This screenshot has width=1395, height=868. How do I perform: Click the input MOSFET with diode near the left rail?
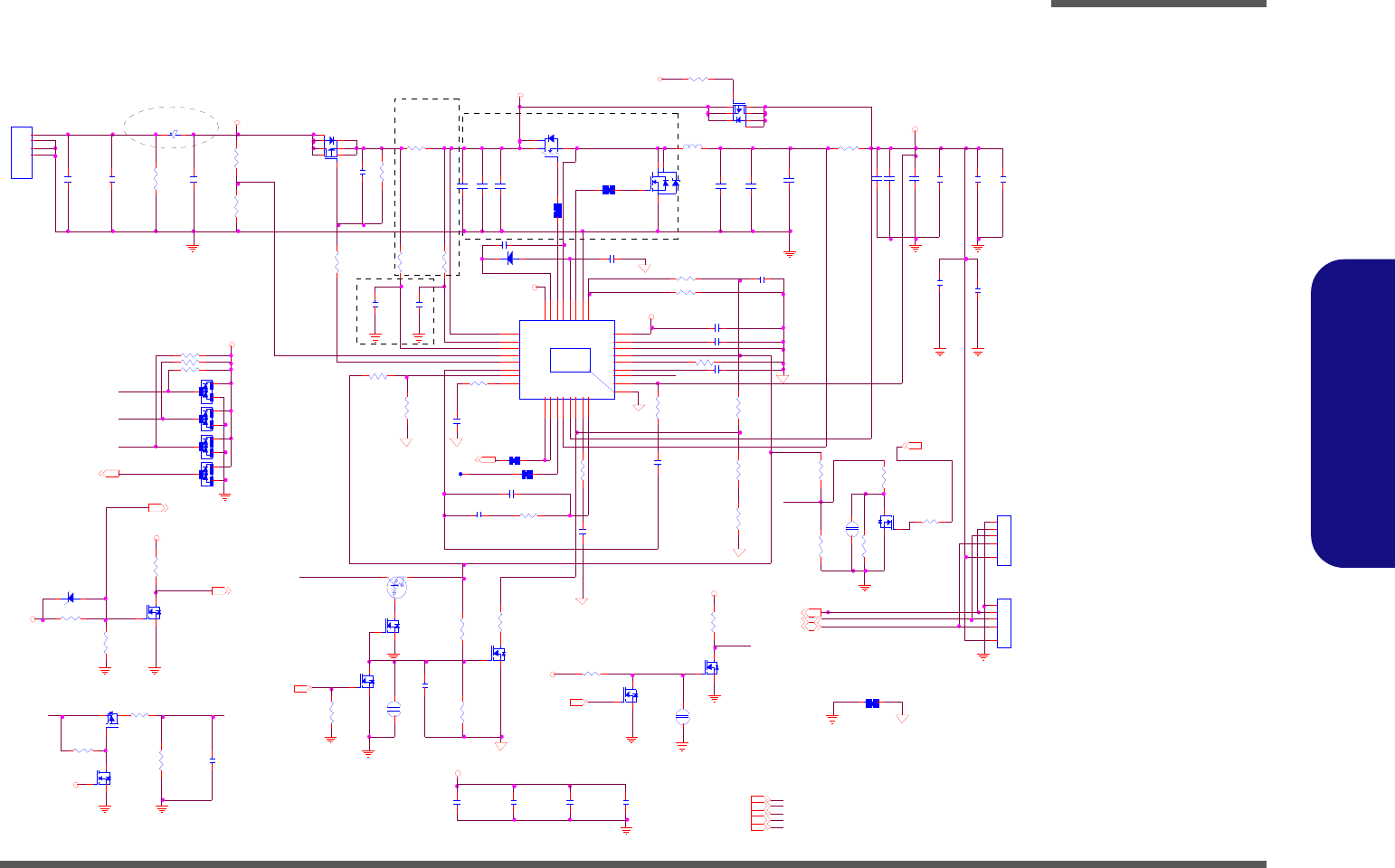[x=331, y=146]
